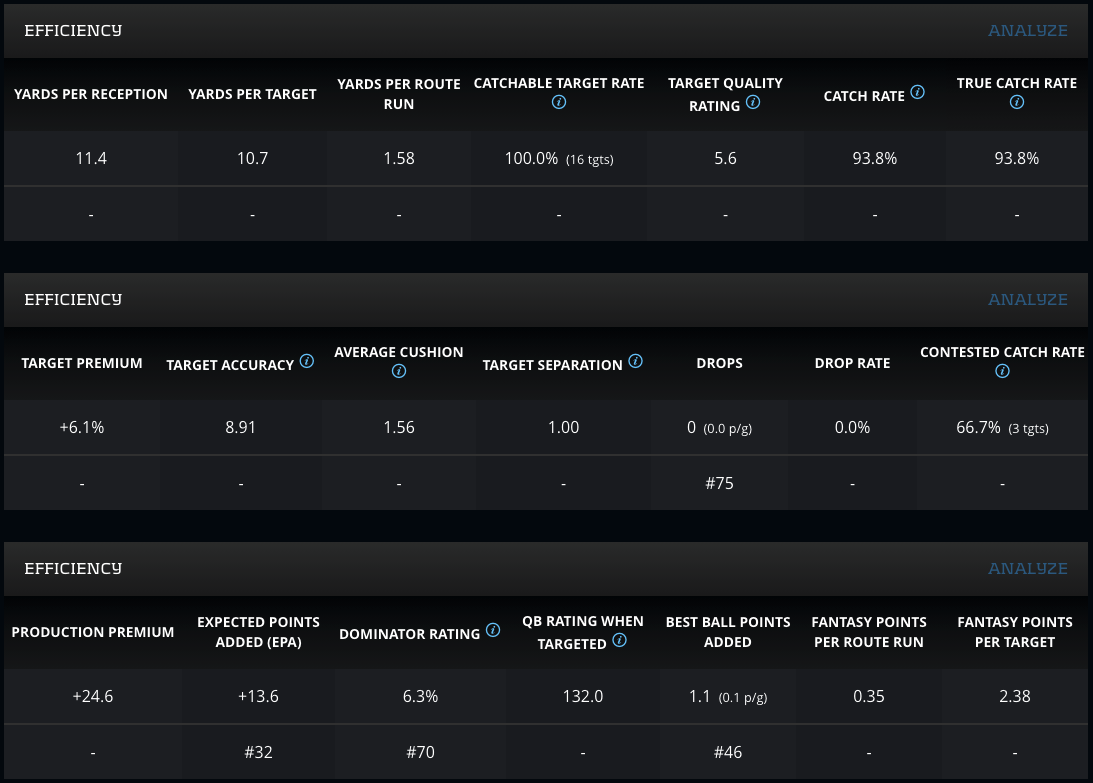This screenshot has width=1093, height=783.
Task: Open the Average Cushion info icon
Action: click(x=399, y=372)
